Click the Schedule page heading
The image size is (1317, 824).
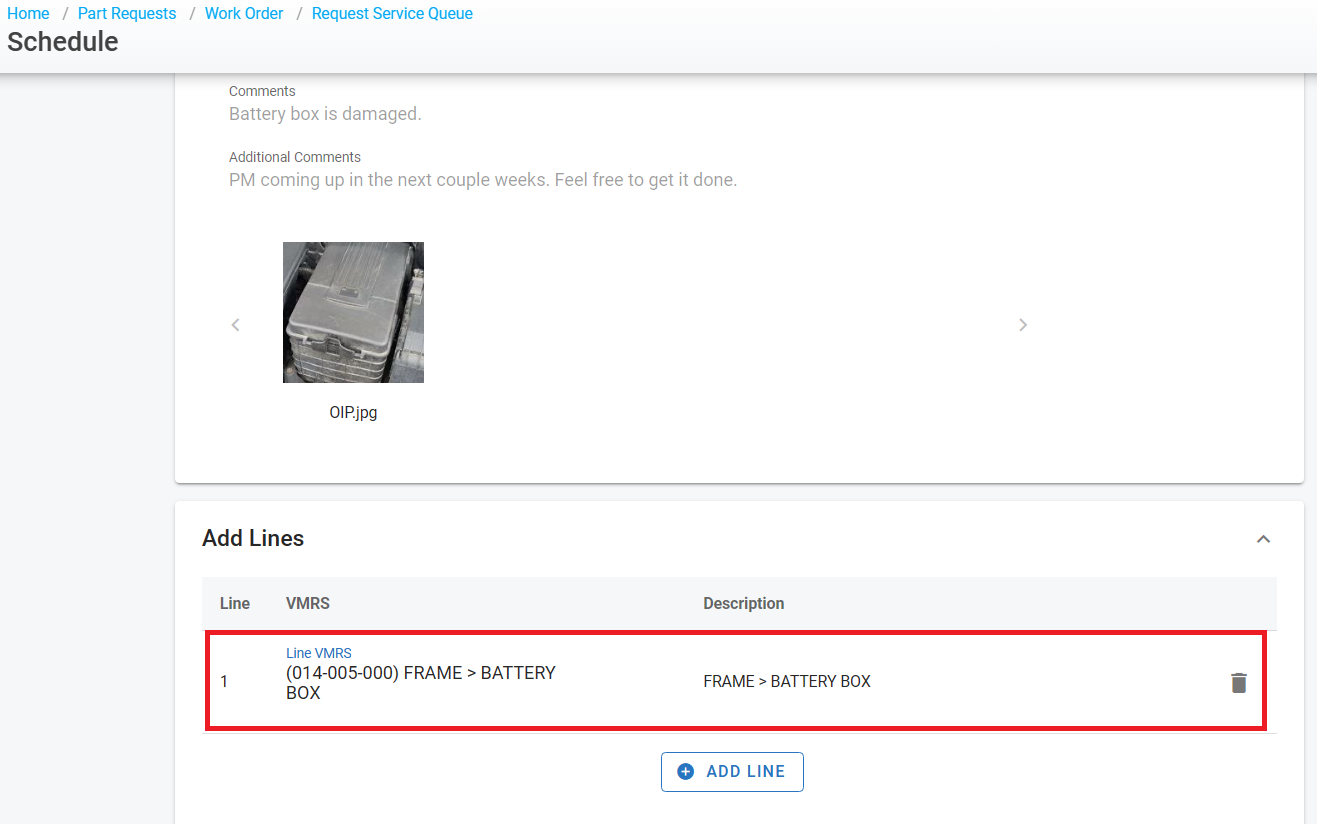click(63, 42)
